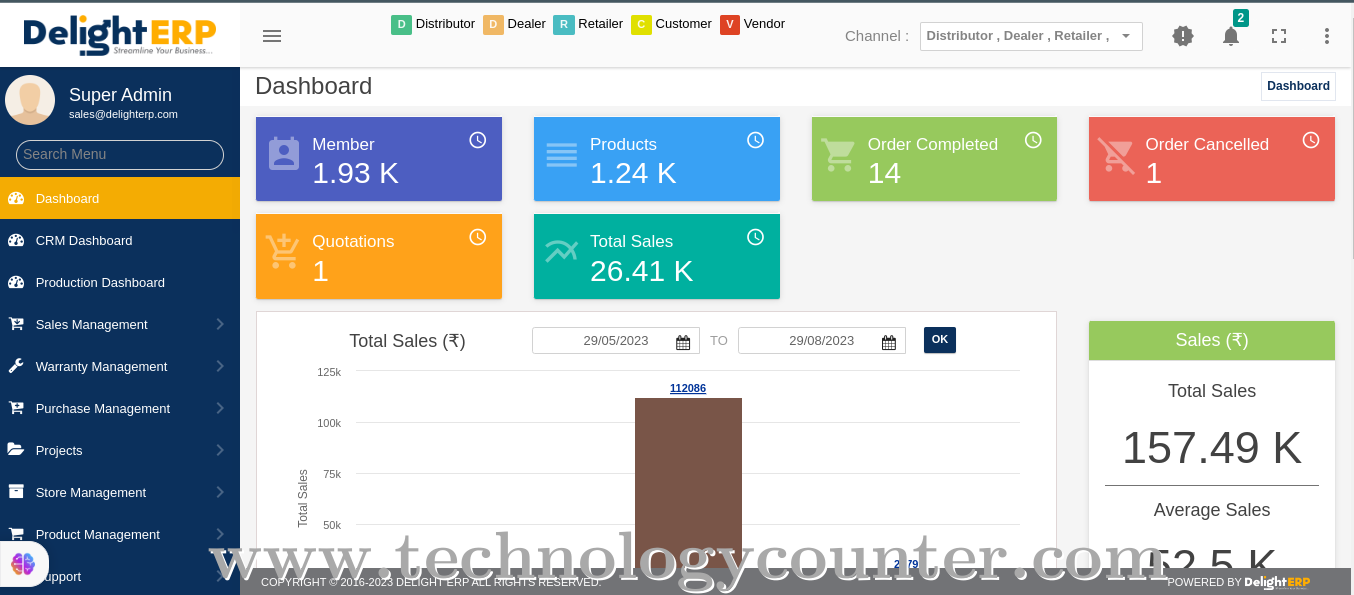Open Product Management menu item
Viewport: 1354px width, 595px height.
120,534
